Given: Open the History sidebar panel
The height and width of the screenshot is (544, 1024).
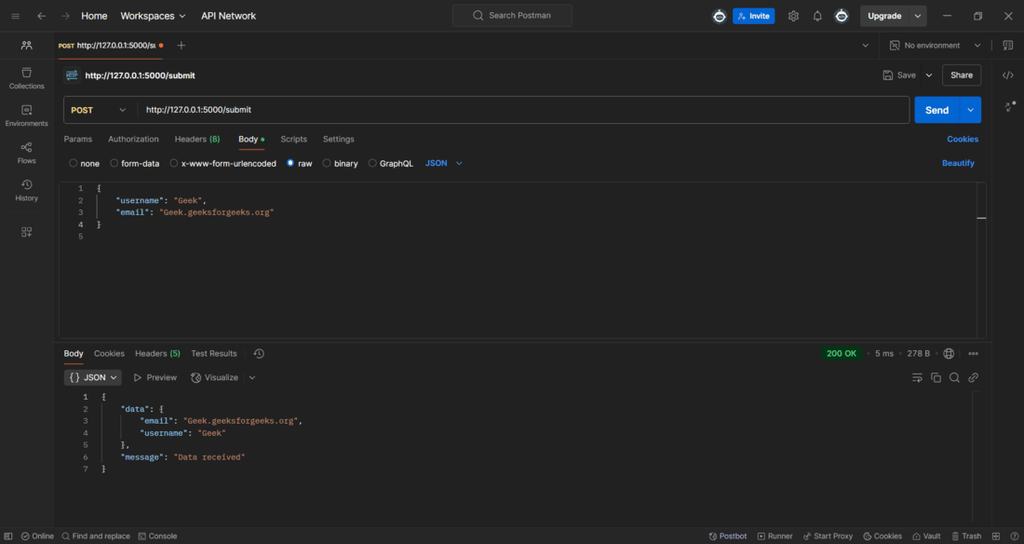Looking at the screenshot, I should (x=27, y=190).
